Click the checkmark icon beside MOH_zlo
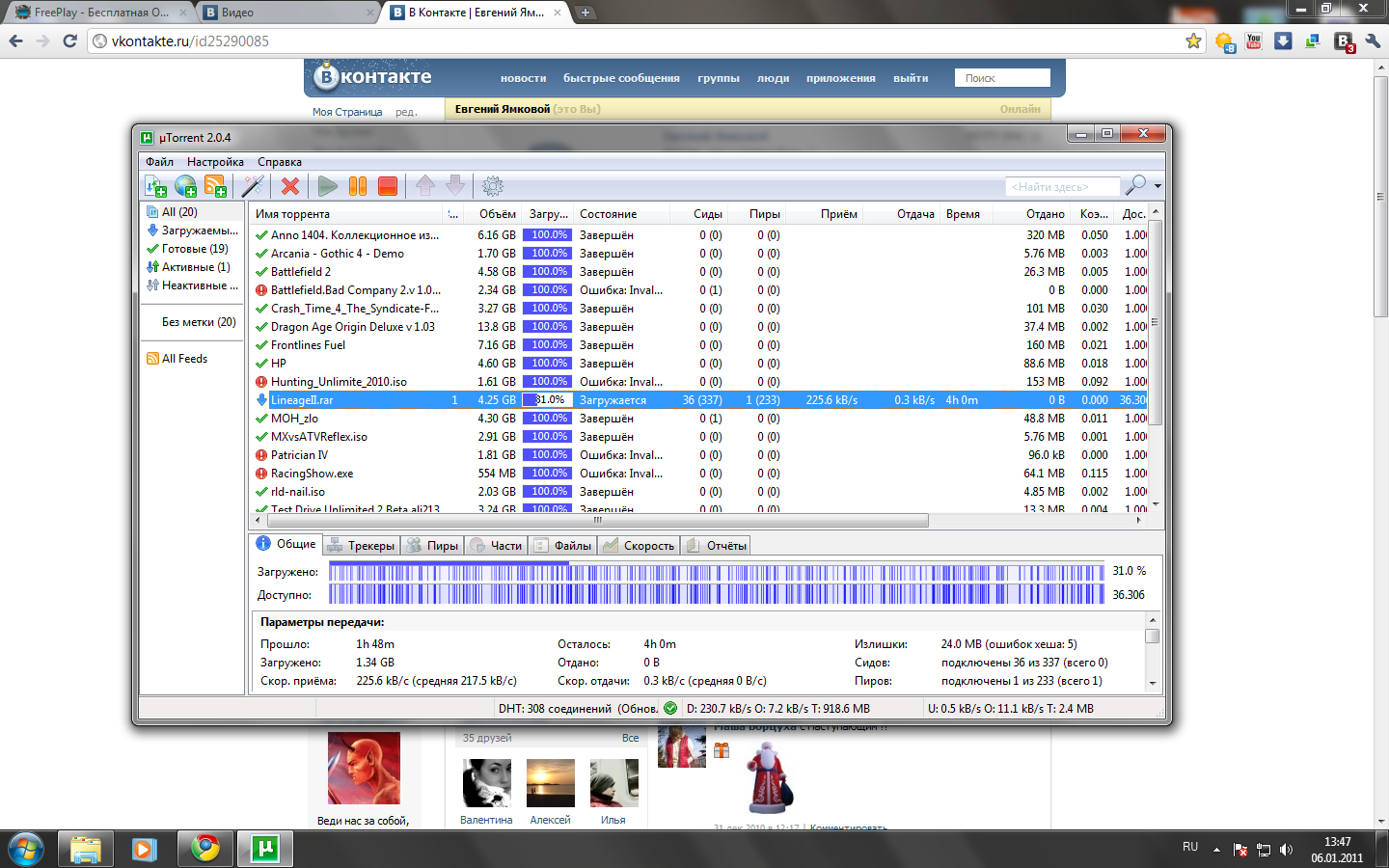 [261, 419]
